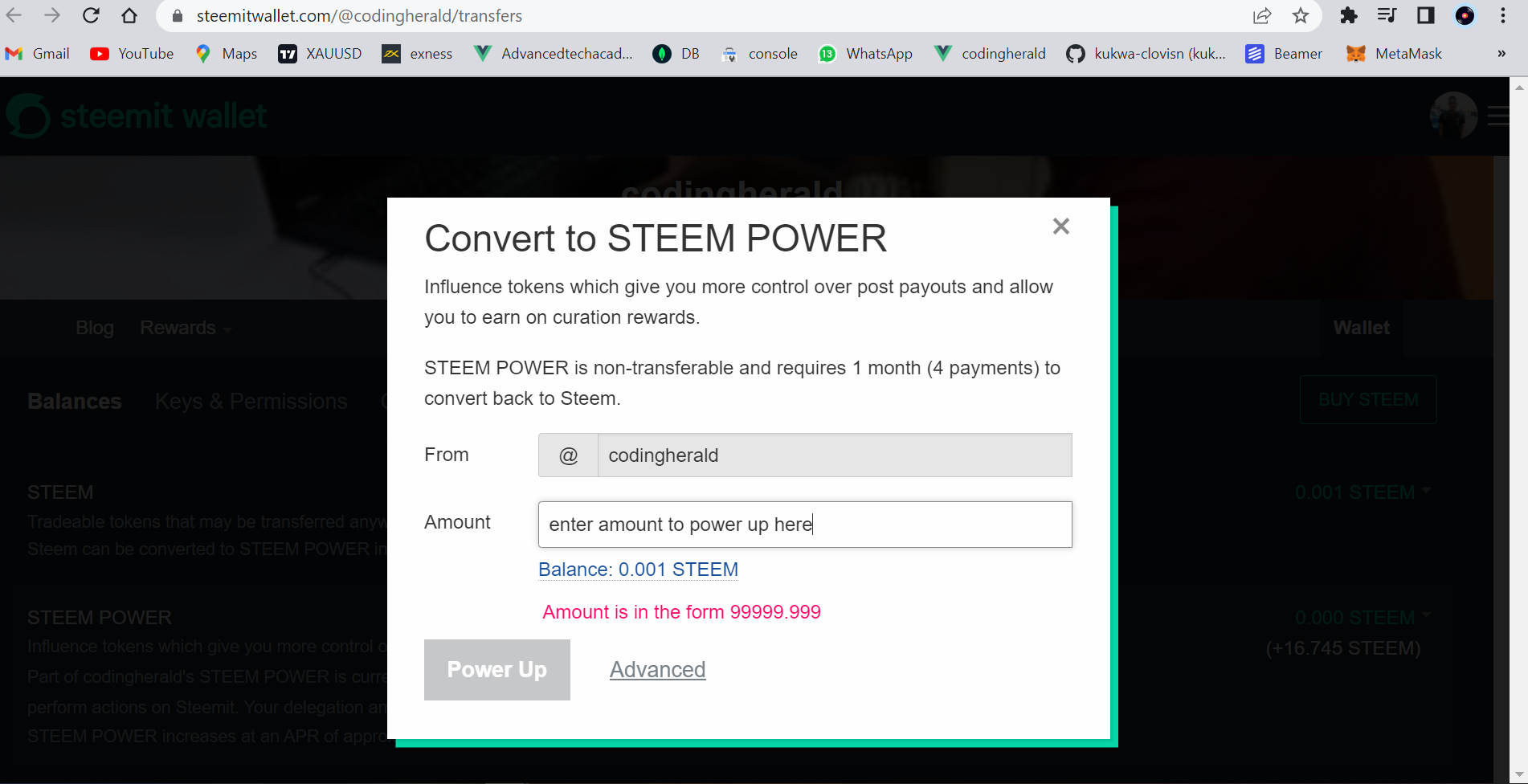Viewport: 1528px width, 784px height.
Task: Open the media control icon
Action: pos(1387,15)
